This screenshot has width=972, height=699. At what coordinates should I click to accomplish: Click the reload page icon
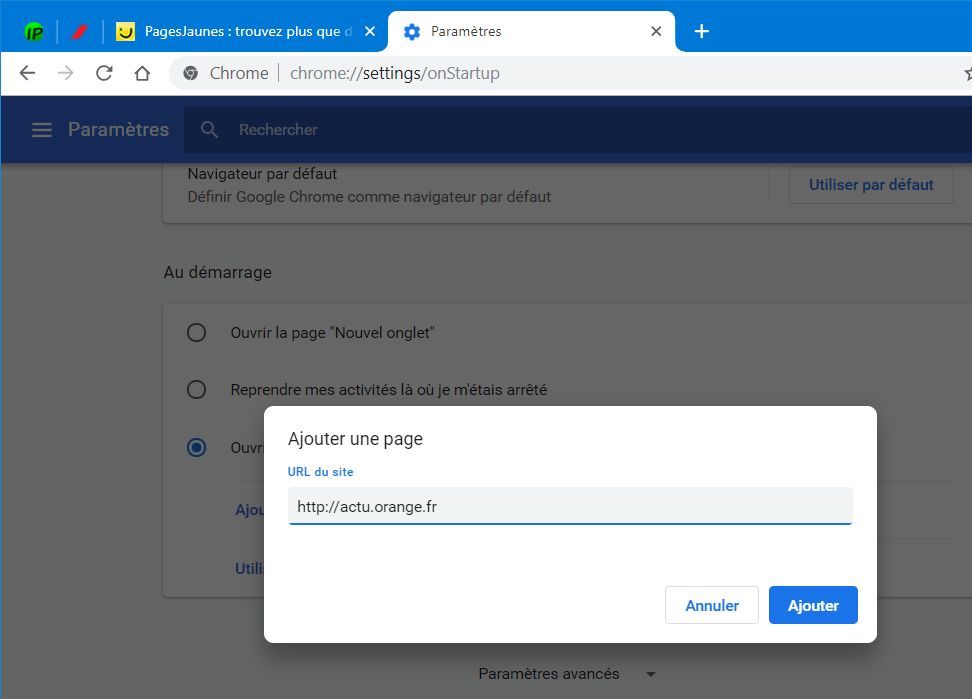tap(104, 73)
